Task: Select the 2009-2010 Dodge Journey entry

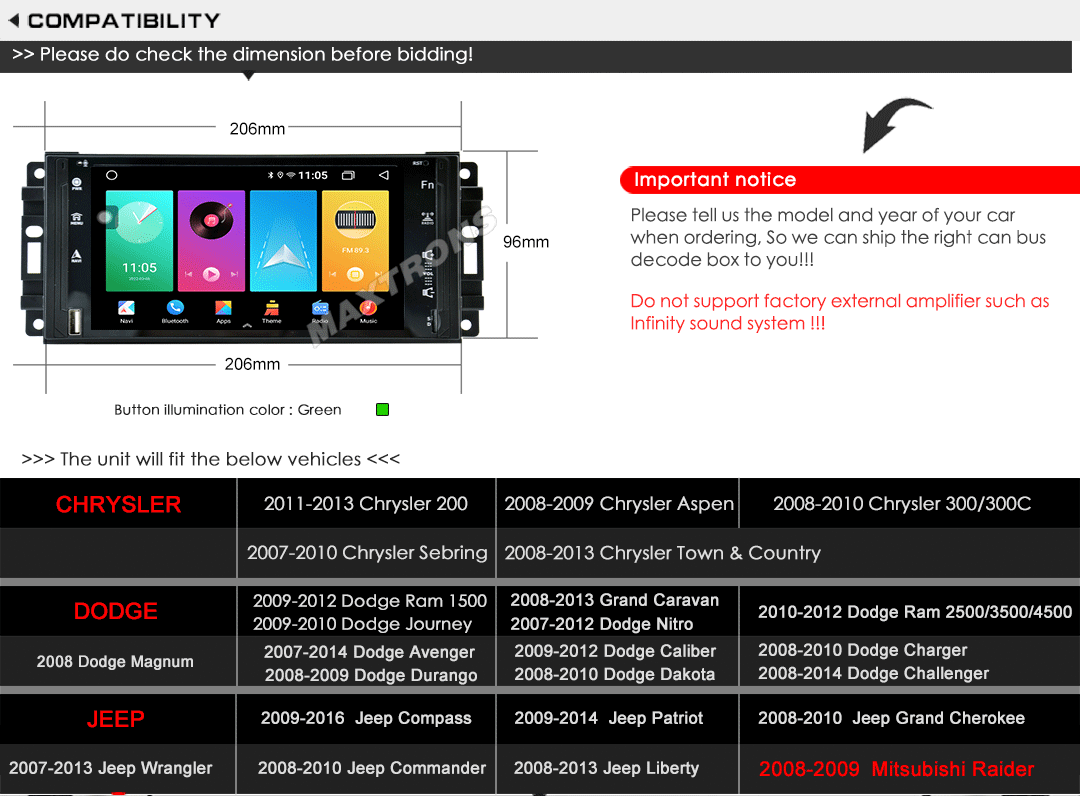Action: pyautogui.click(x=362, y=624)
